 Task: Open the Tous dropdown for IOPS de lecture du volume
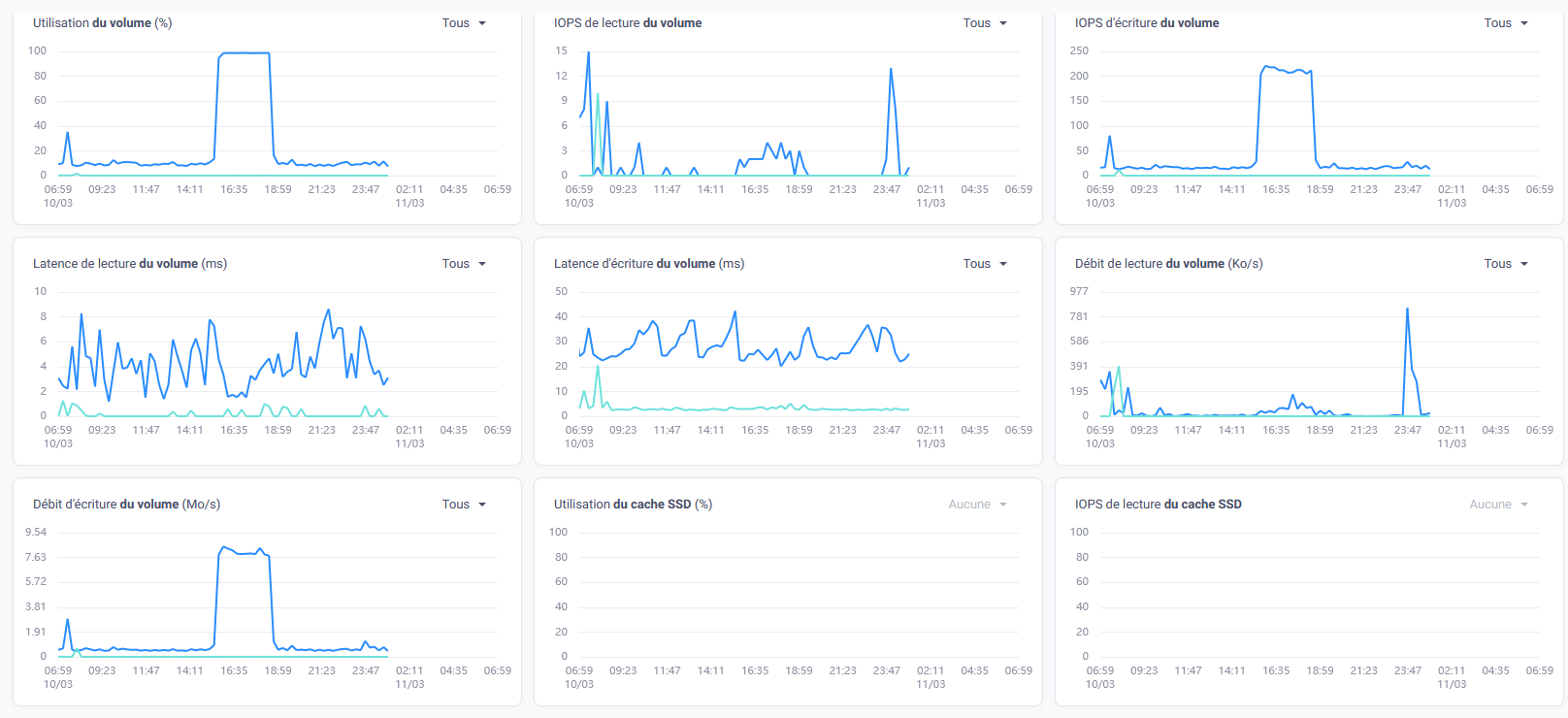985,23
